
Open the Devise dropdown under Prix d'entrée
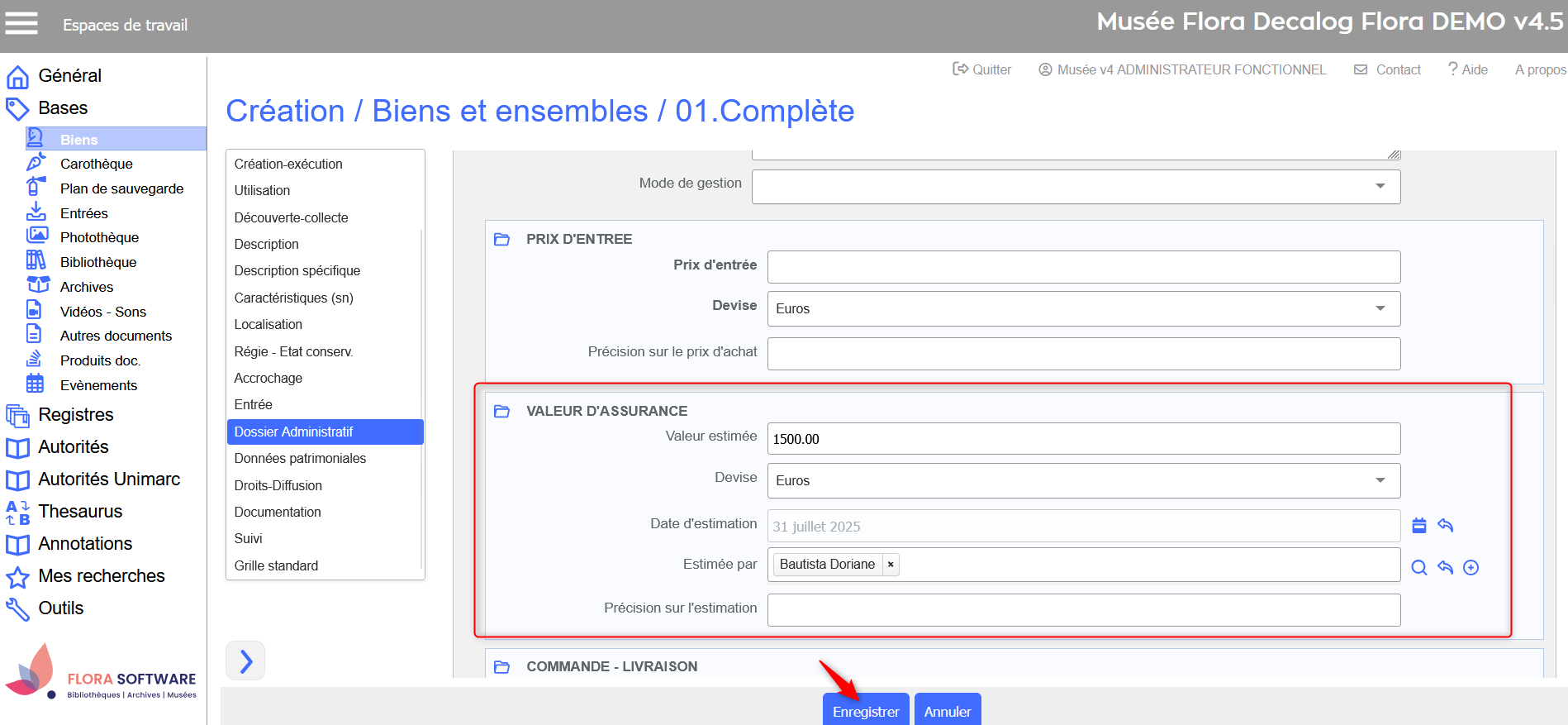[x=1083, y=308]
